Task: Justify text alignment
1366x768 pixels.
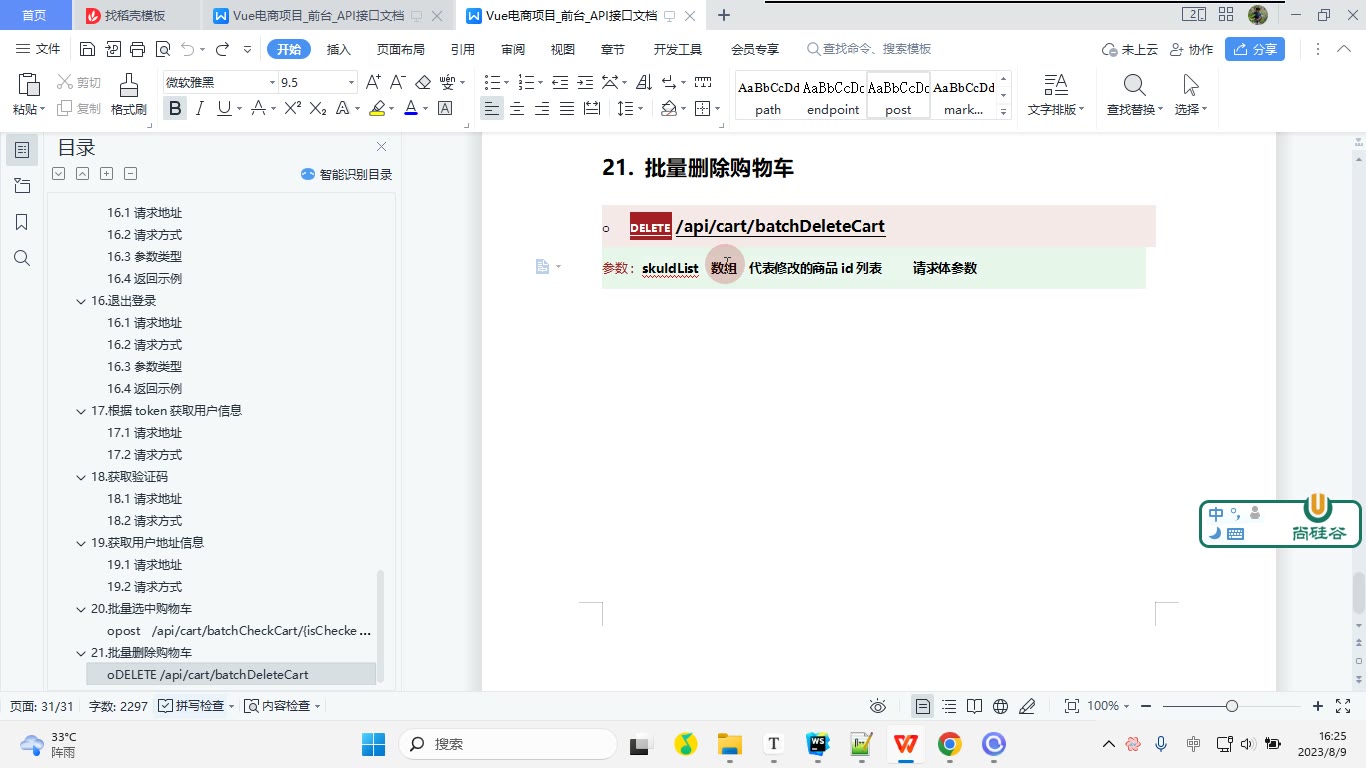Action: coord(567,109)
